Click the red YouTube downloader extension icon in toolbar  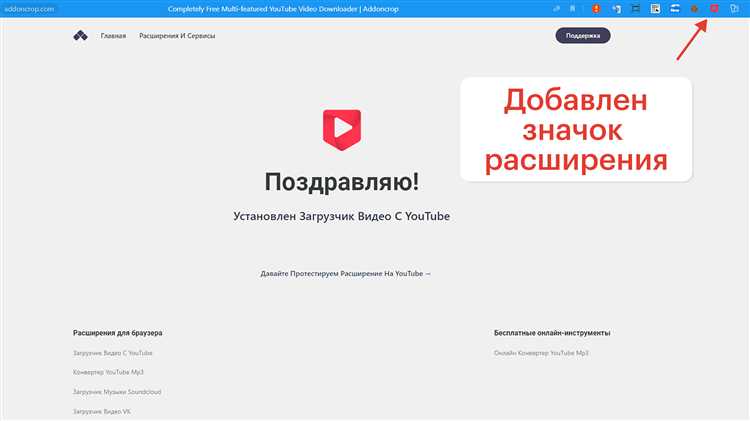click(714, 9)
